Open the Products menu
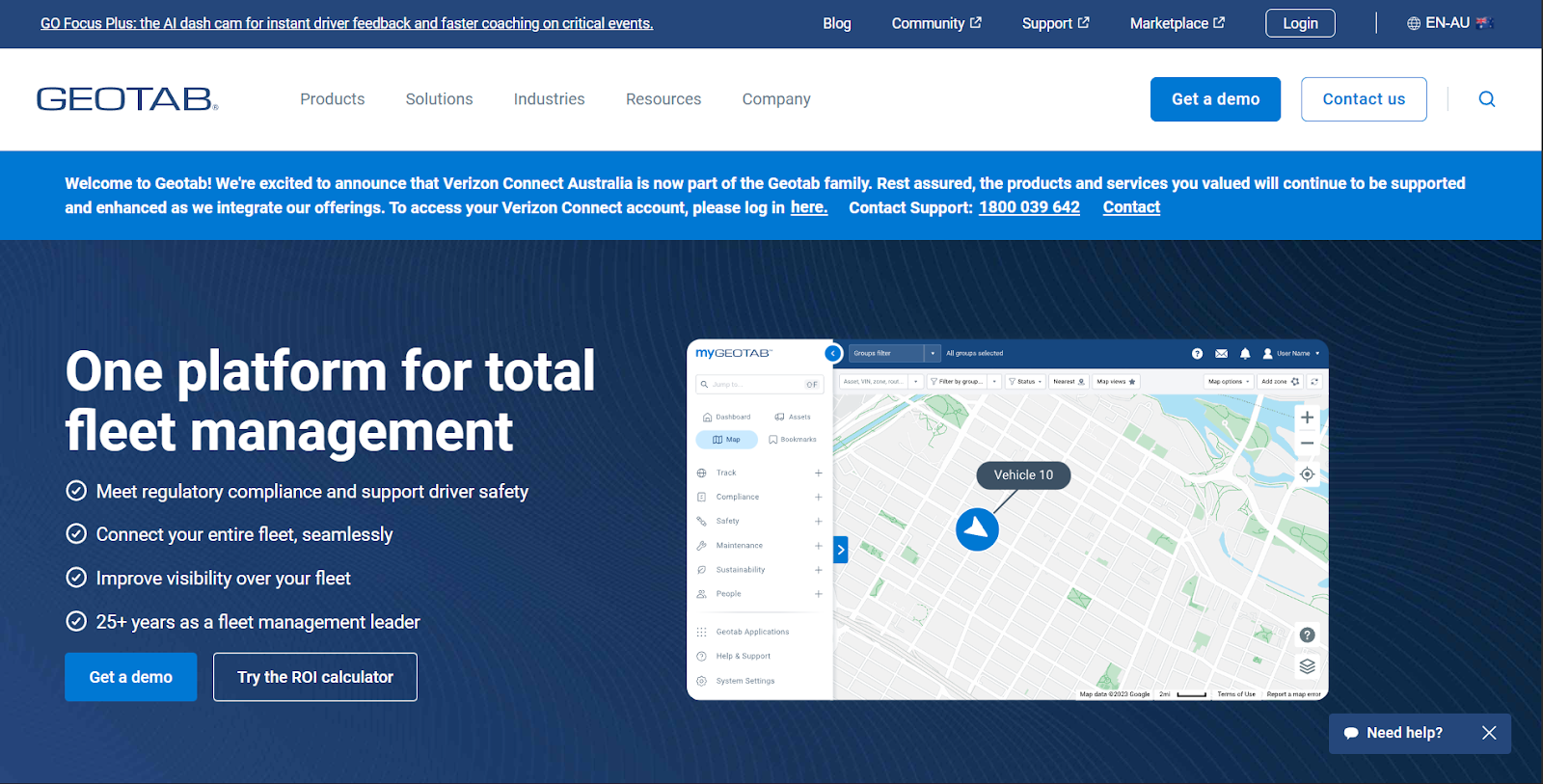The width and height of the screenshot is (1543, 784). tap(333, 99)
